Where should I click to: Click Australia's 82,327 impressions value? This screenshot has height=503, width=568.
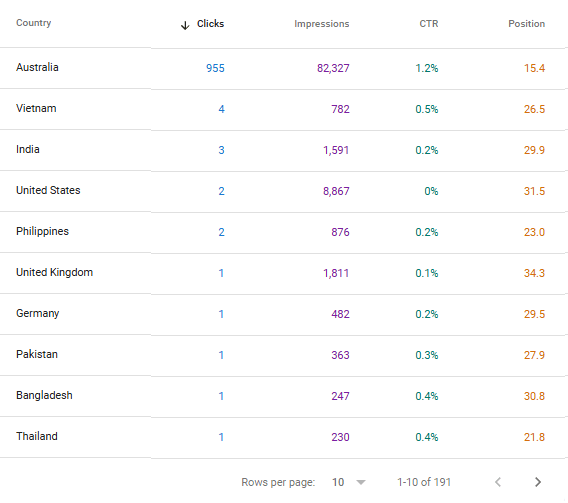pos(333,68)
